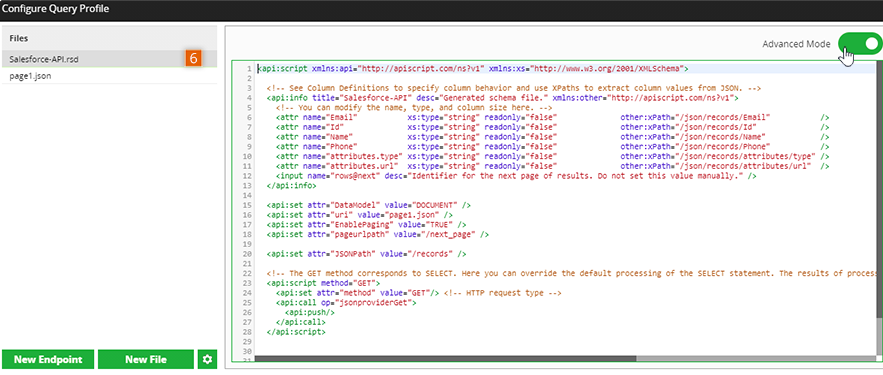Open the gear settings icon

point(207,359)
